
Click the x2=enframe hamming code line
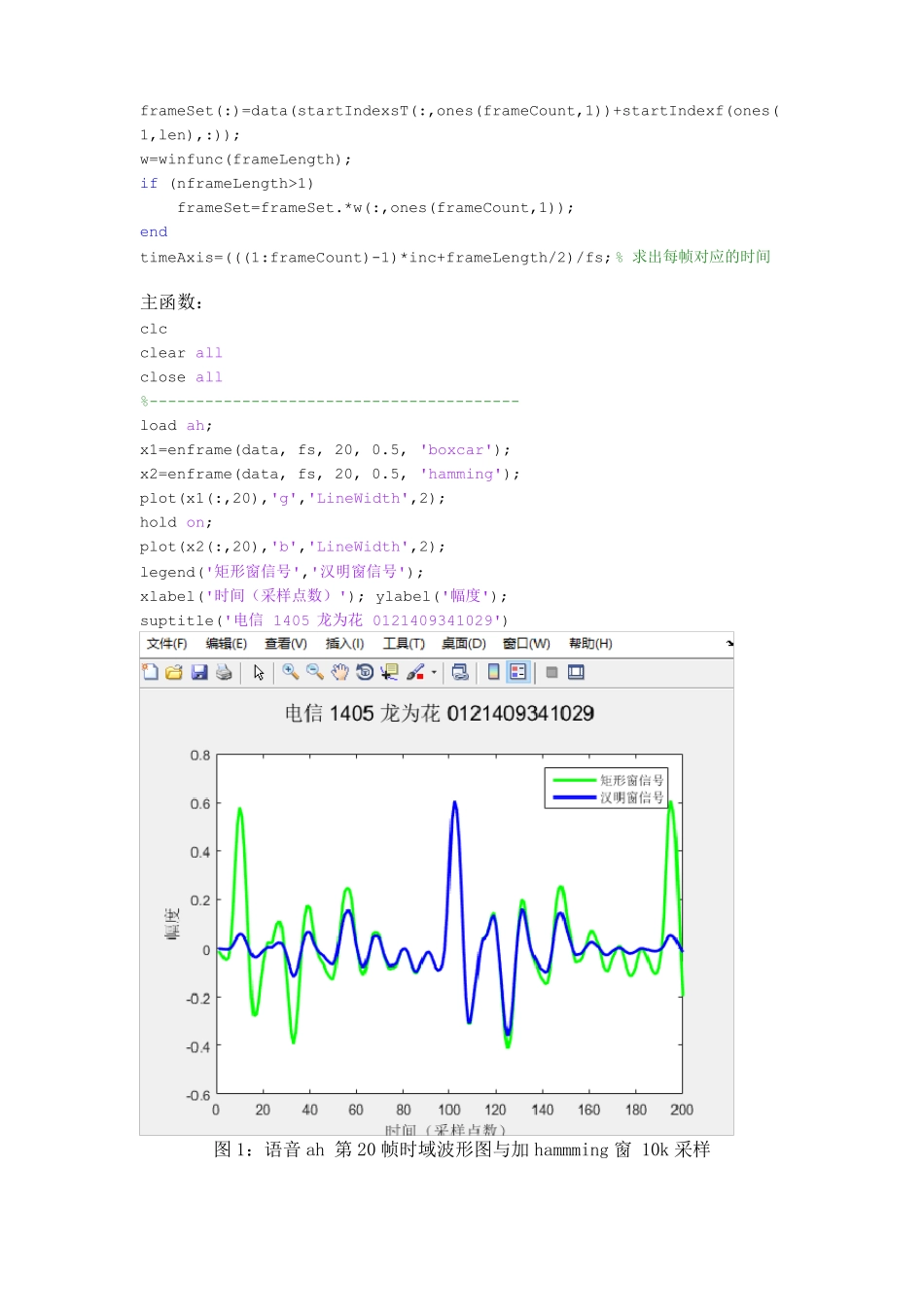pos(330,475)
